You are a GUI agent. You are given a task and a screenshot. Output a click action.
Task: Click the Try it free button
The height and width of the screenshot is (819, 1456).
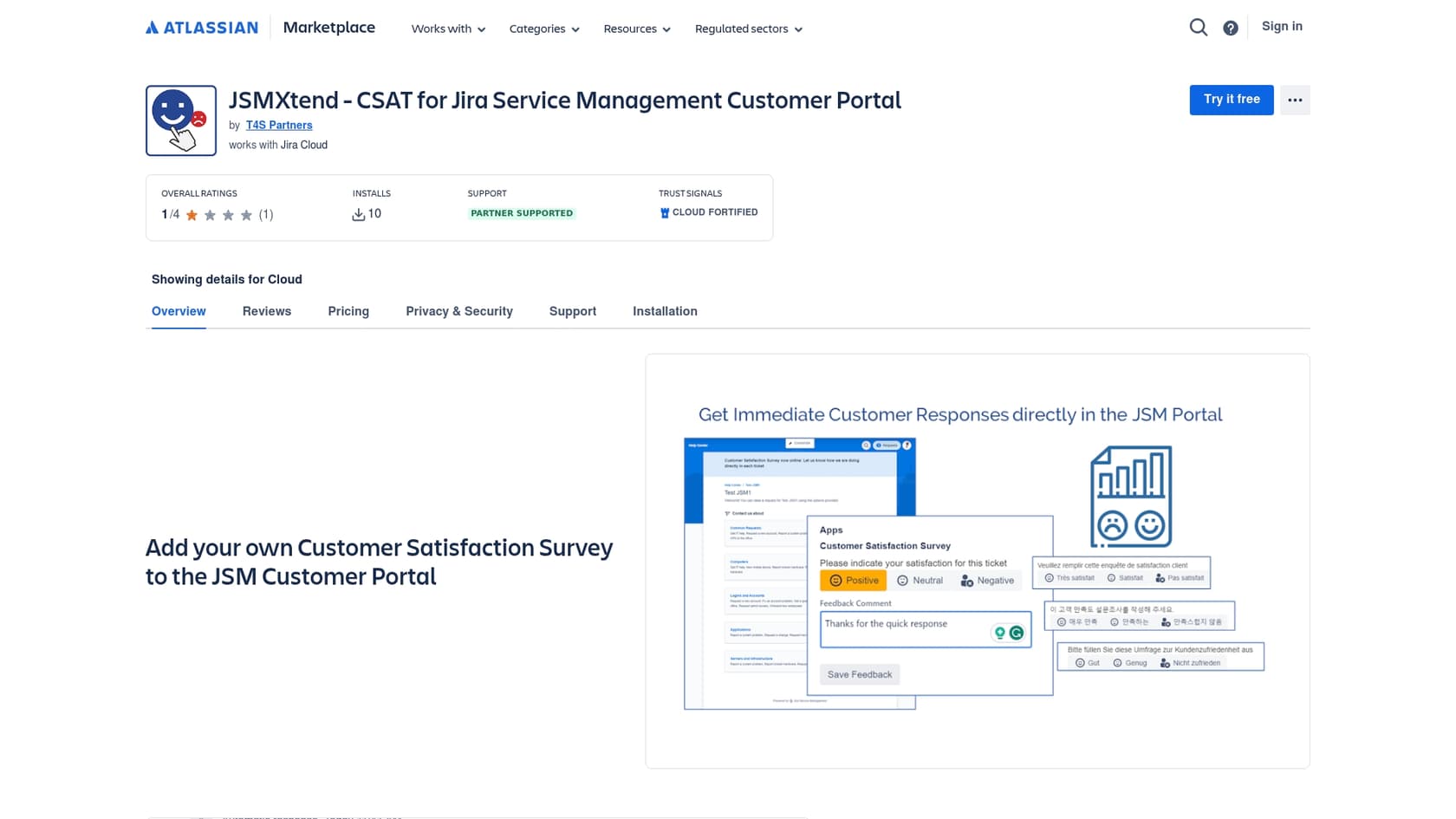tap(1231, 100)
